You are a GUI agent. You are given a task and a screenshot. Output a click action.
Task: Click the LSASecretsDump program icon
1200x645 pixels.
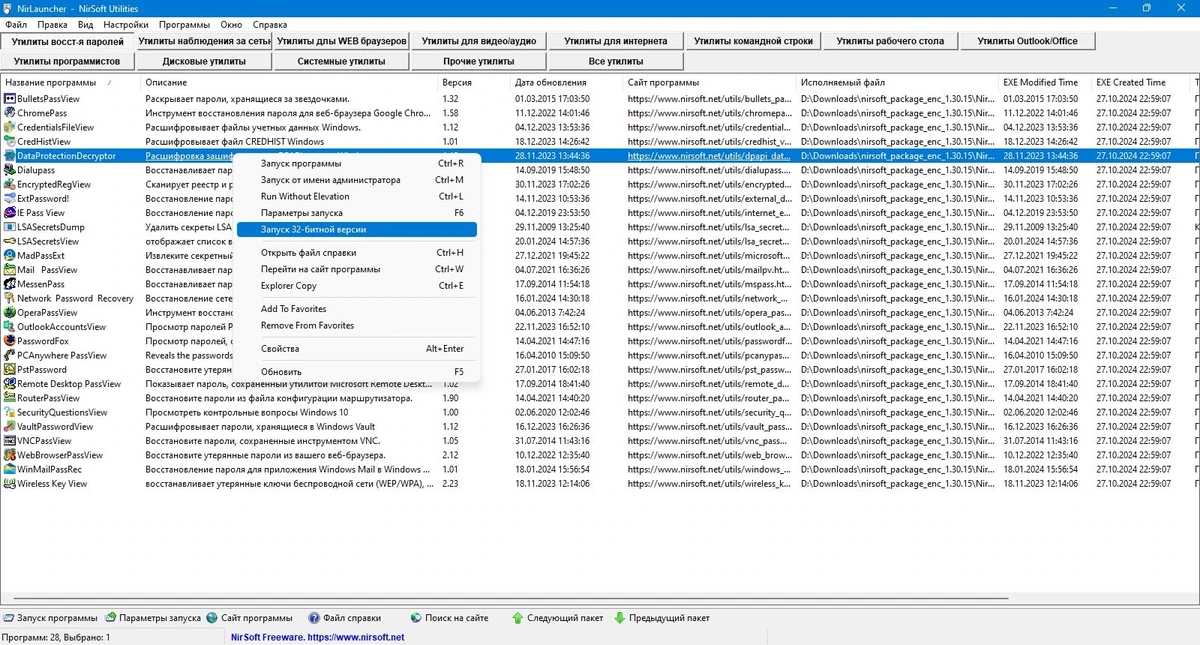point(9,227)
